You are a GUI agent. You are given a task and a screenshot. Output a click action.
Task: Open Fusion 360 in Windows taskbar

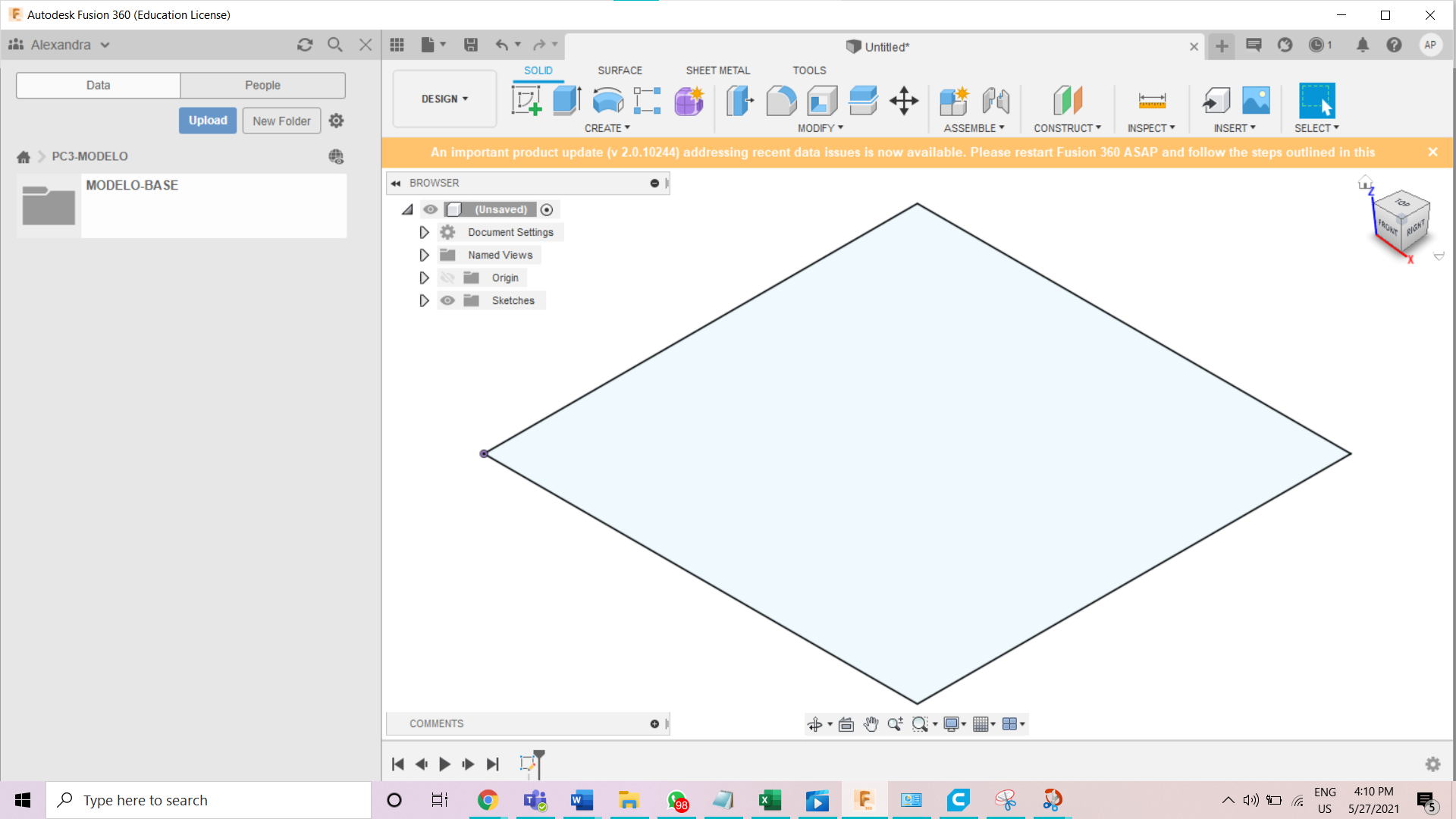864,800
